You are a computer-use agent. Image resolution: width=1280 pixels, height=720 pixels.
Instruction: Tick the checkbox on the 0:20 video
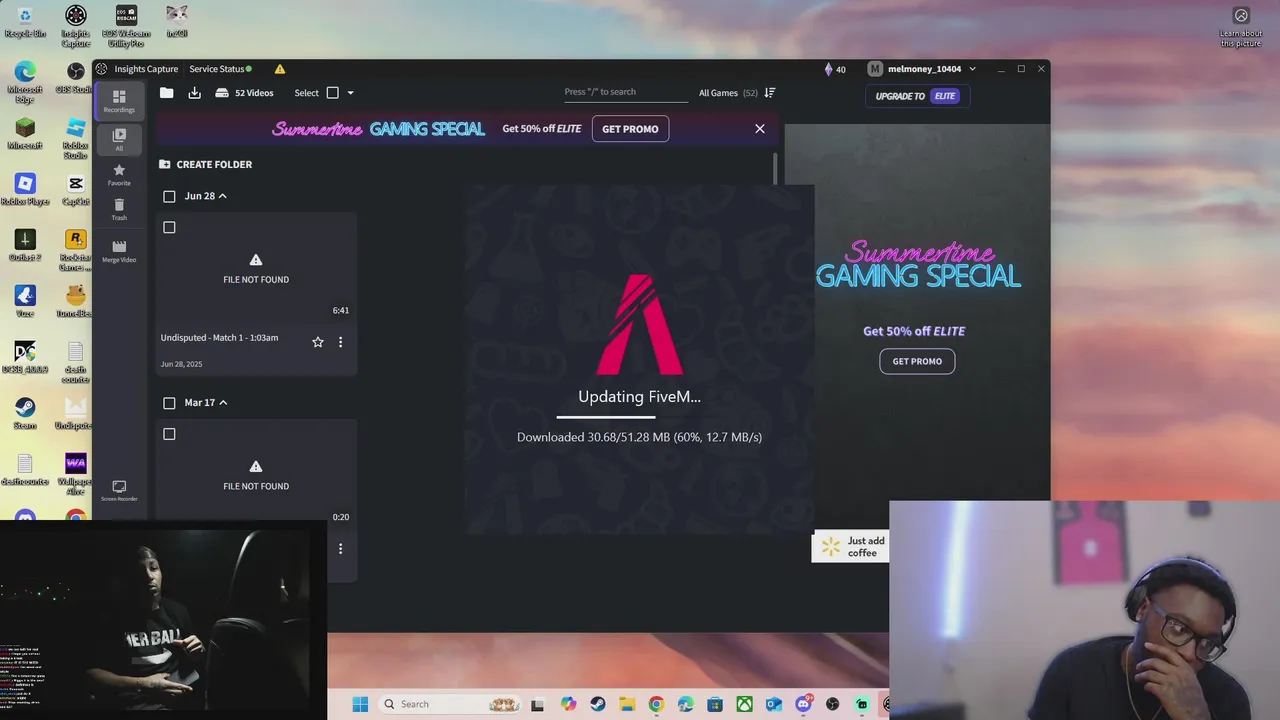[169, 434]
